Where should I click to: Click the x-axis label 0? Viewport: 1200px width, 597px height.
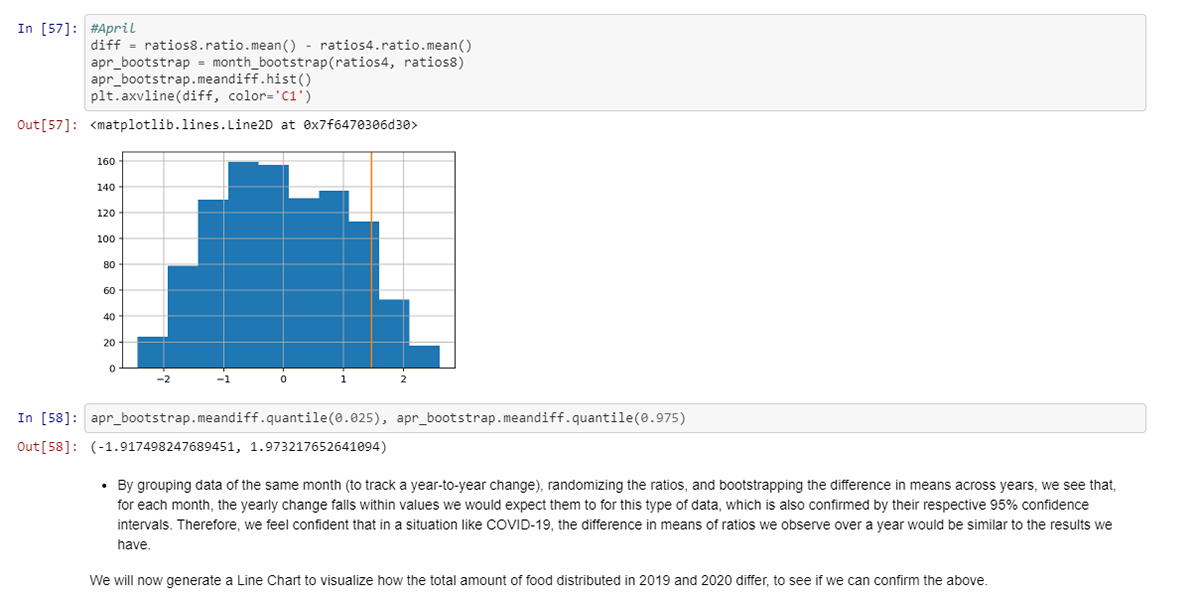[x=283, y=380]
